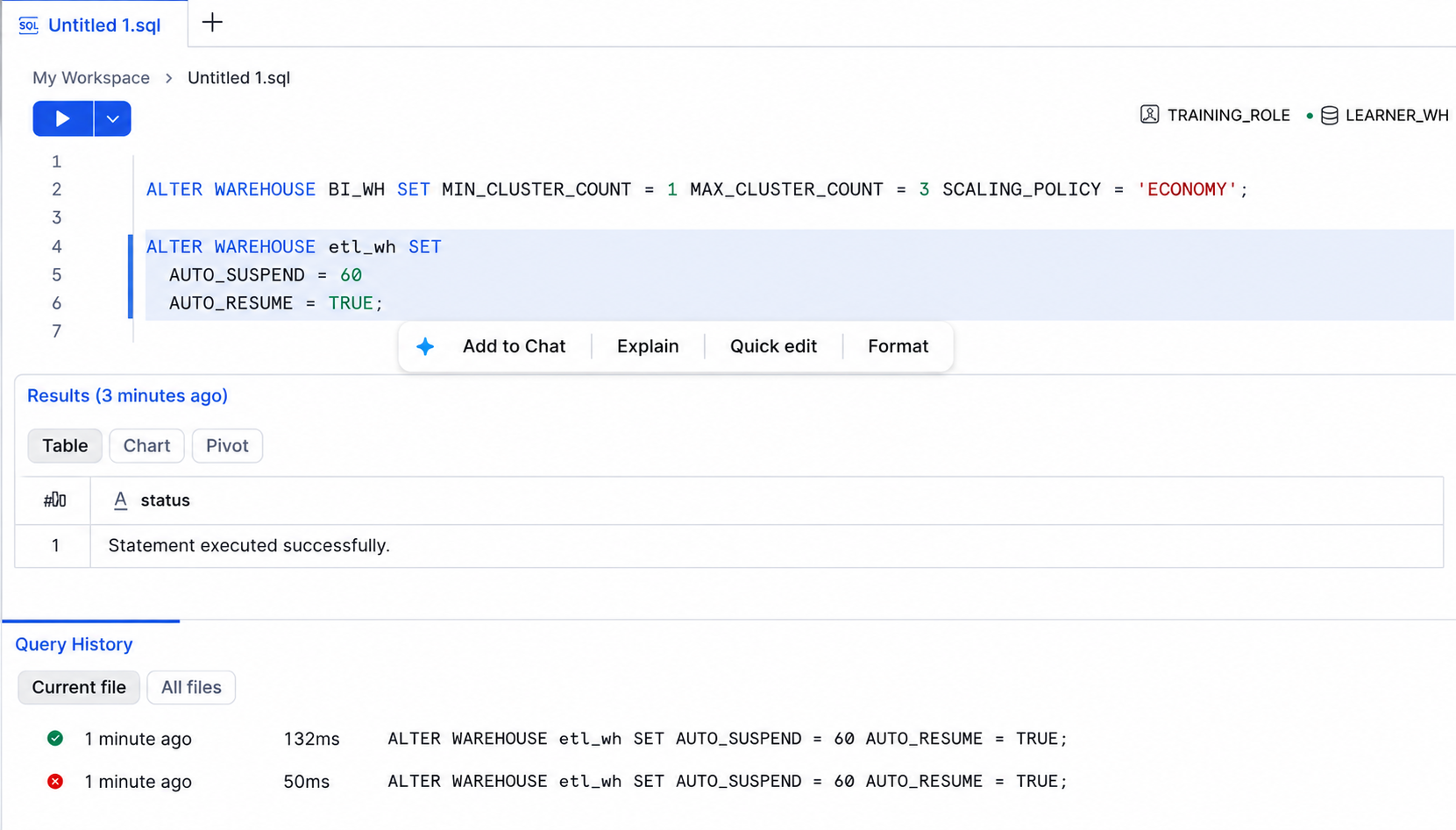
Task: Choose Format in the selection toolbar
Action: coord(898,346)
